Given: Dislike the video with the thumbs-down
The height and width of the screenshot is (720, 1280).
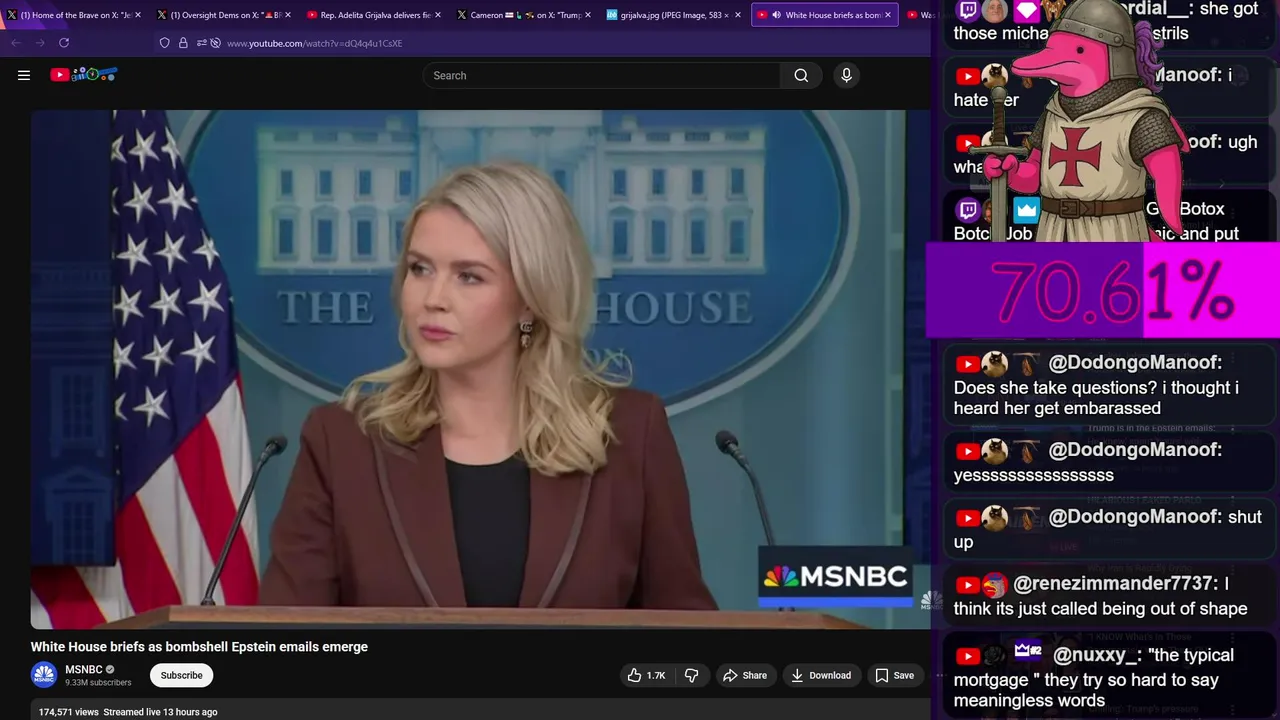Looking at the screenshot, I should (691, 675).
